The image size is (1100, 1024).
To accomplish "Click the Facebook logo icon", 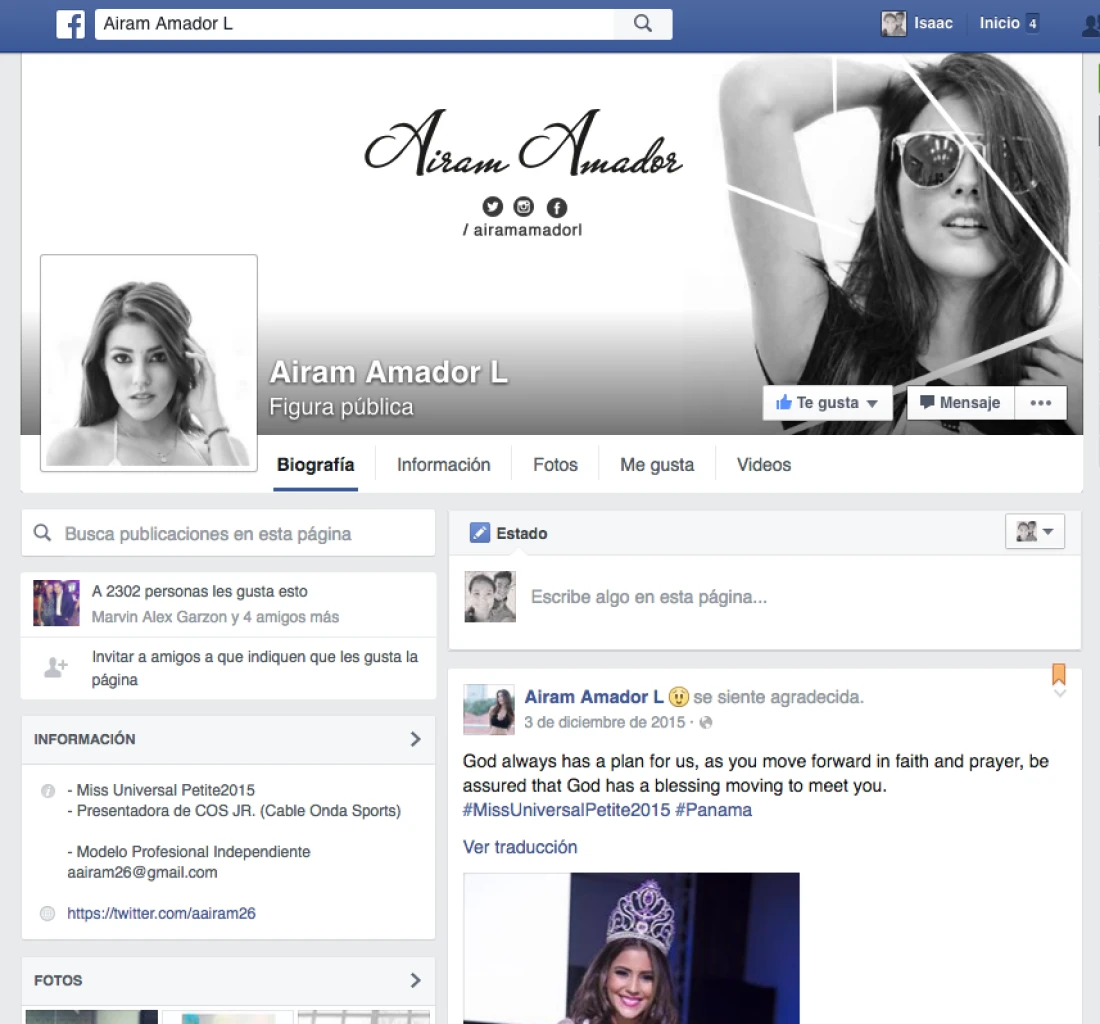I will pos(71,24).
